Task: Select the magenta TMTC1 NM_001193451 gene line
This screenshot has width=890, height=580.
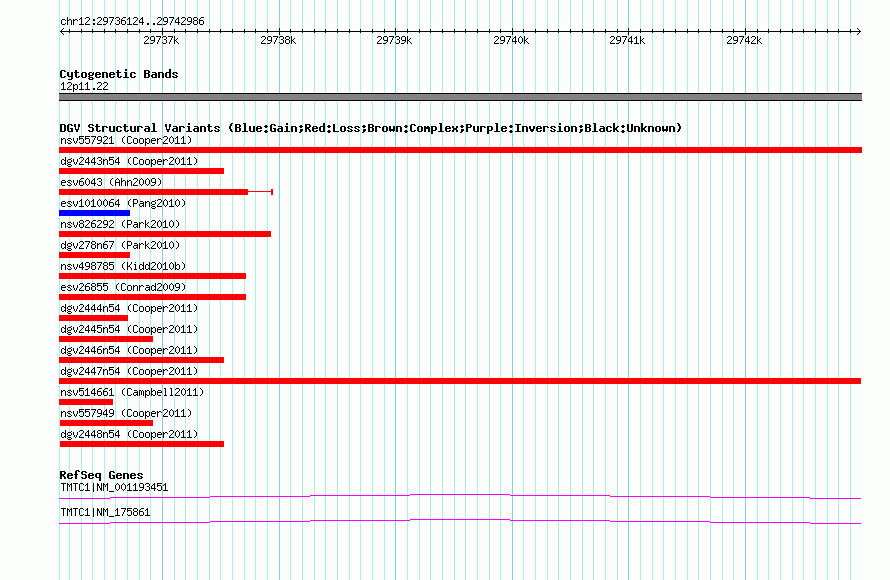Action: [460, 497]
